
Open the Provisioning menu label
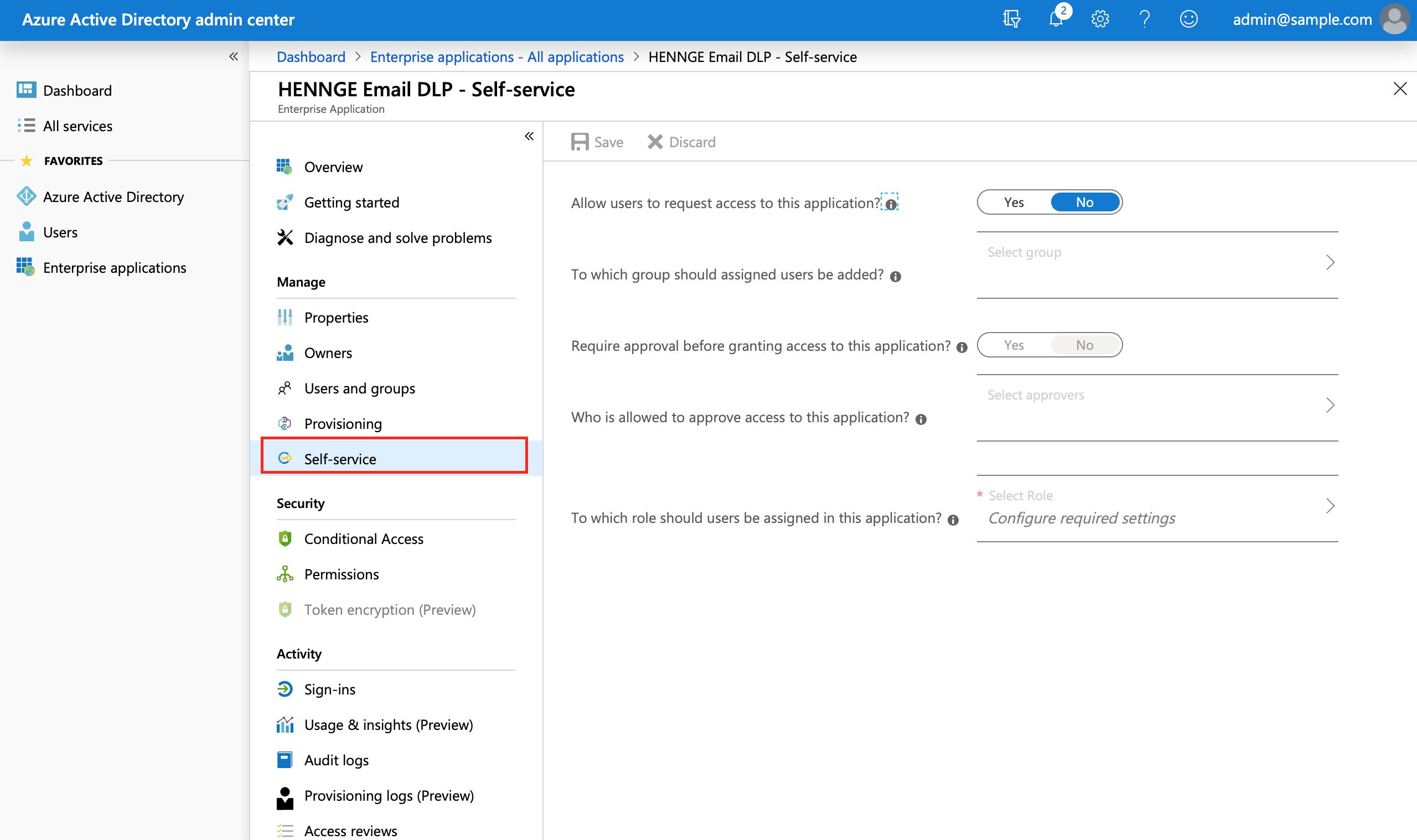[x=343, y=423]
